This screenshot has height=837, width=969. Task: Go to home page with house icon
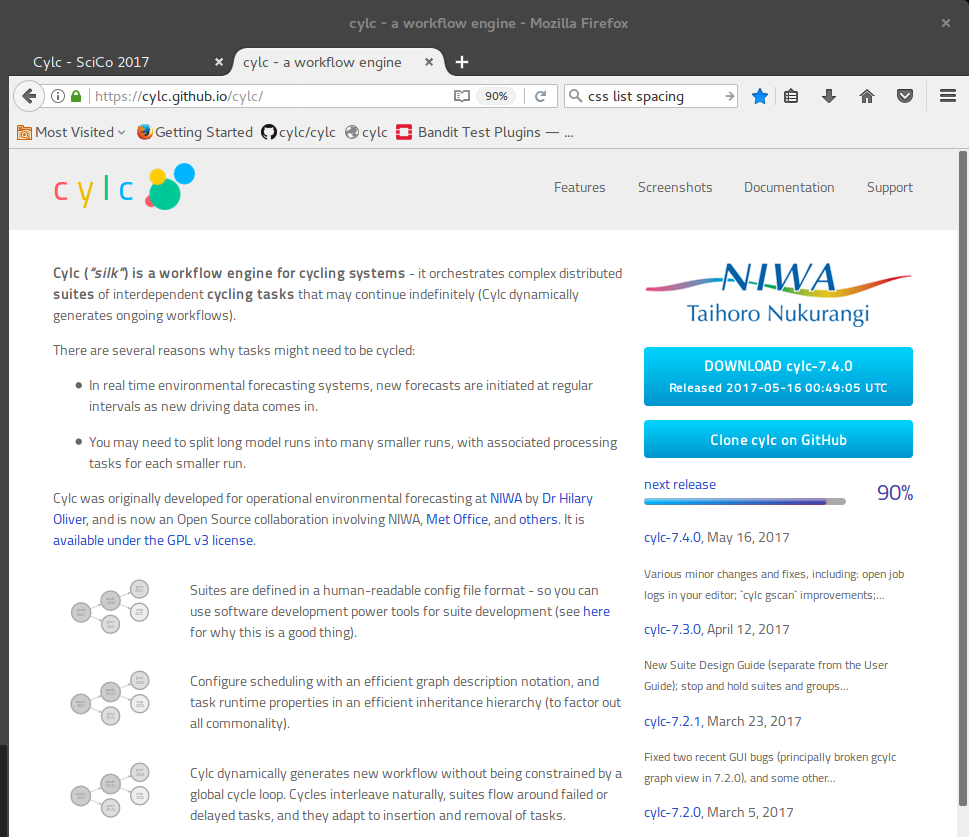pyautogui.click(x=867, y=96)
